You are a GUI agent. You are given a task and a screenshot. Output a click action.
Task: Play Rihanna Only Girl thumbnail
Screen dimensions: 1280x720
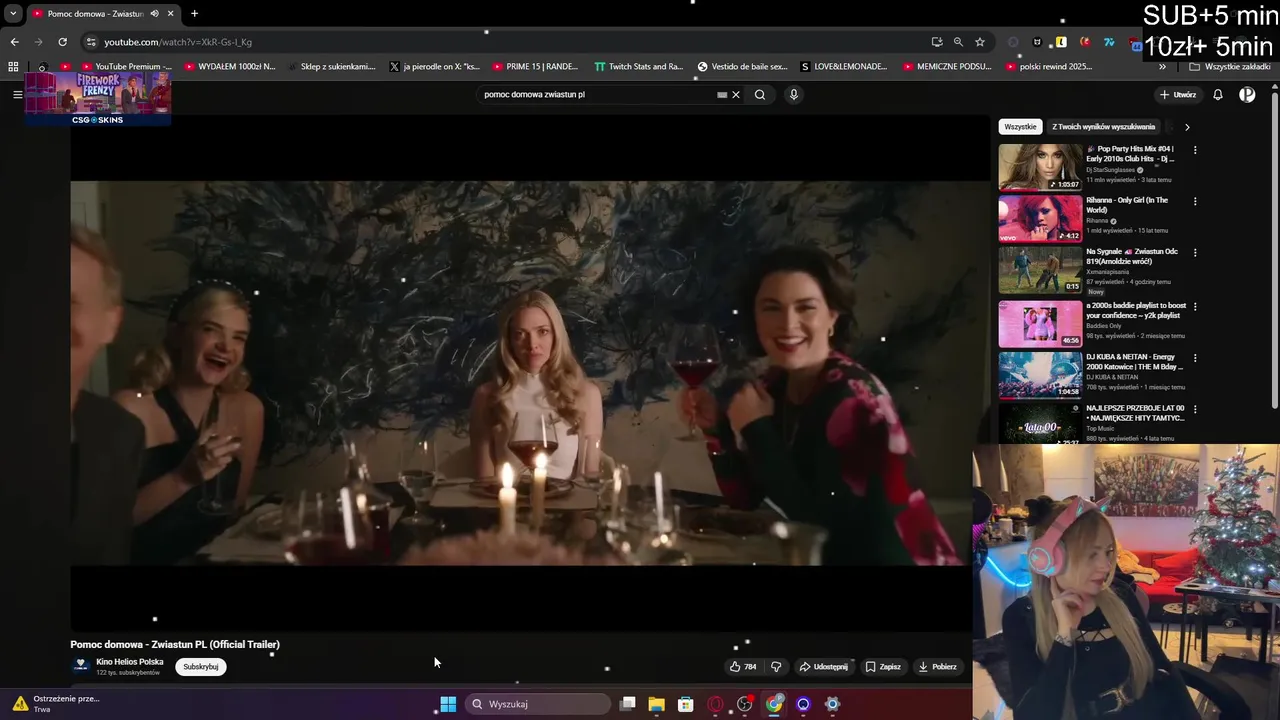[1040, 218]
